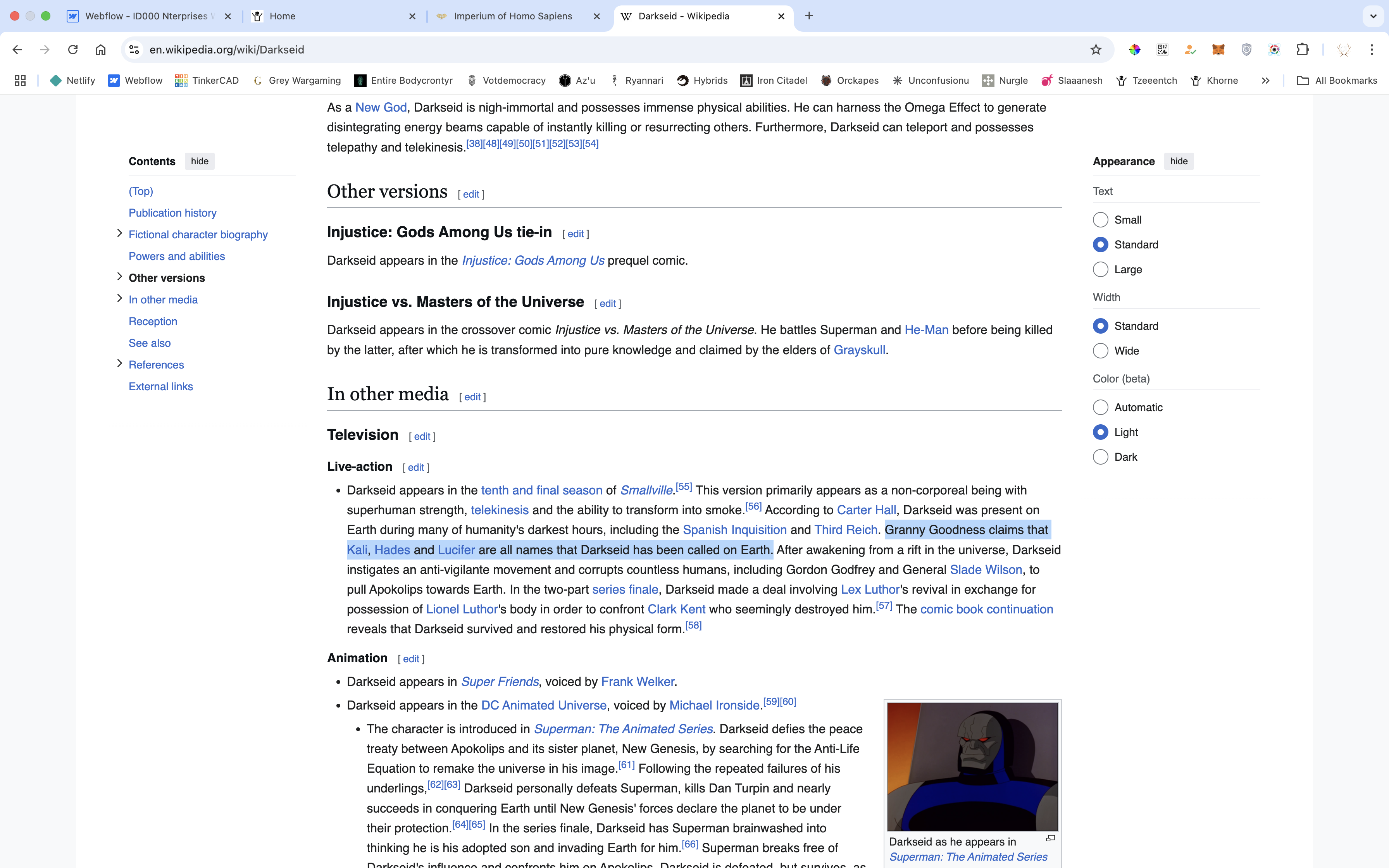Open the Extensions puzzle icon
Screen dimensions: 1389x868
1302,49
